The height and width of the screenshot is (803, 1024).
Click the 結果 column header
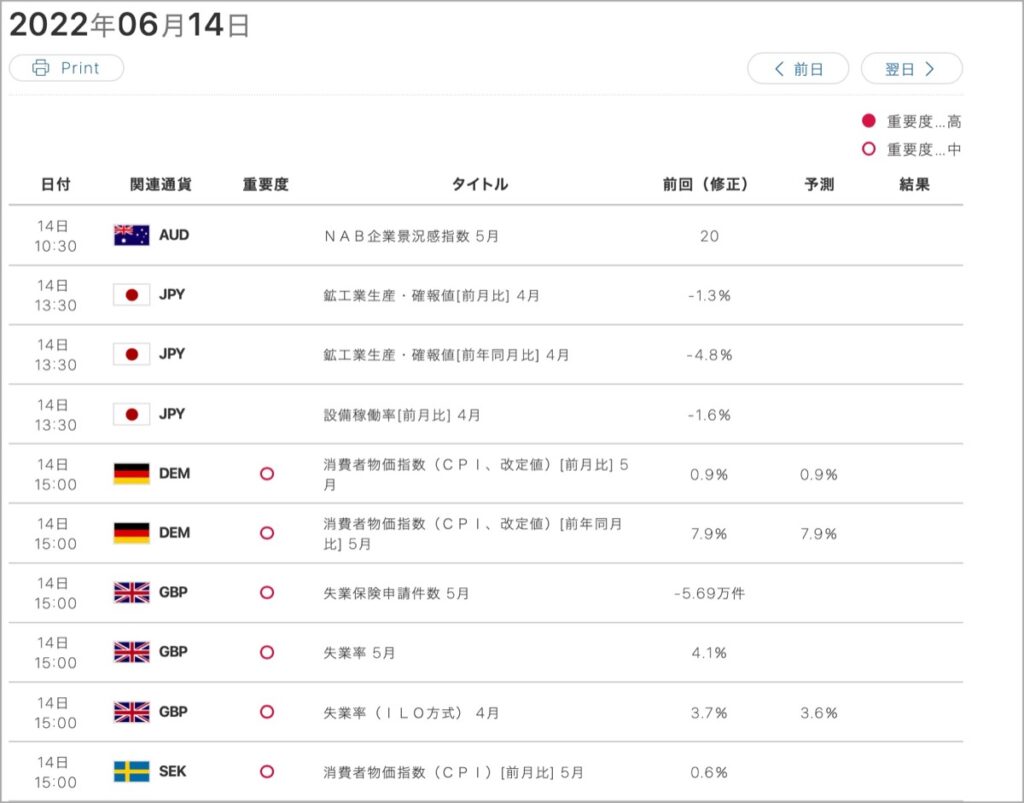914,185
